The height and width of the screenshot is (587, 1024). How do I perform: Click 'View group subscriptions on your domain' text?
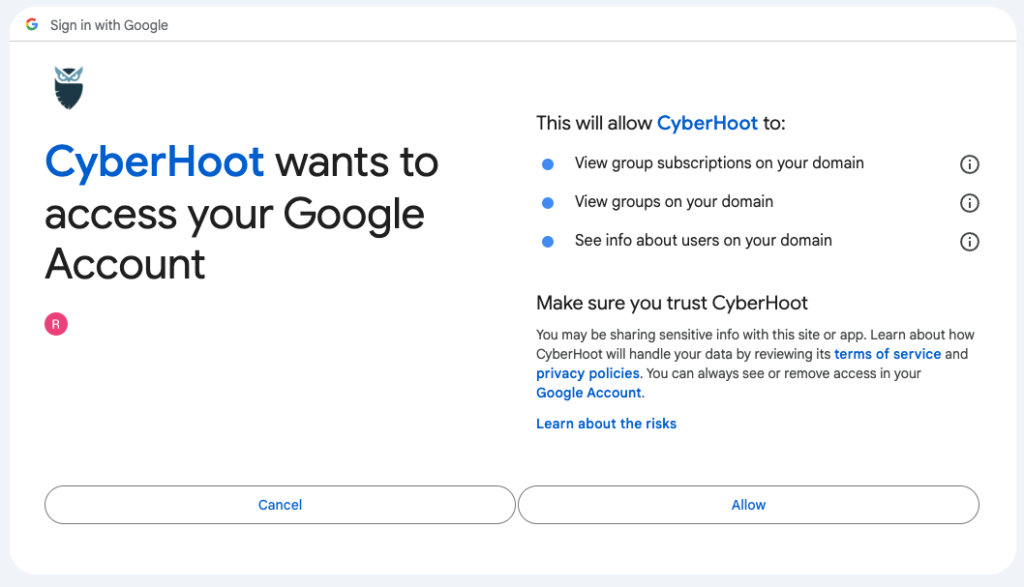719,163
